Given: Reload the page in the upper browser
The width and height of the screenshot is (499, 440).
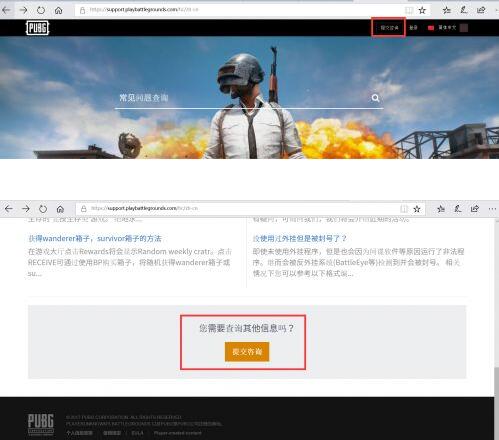Looking at the screenshot, I should coord(41,10).
